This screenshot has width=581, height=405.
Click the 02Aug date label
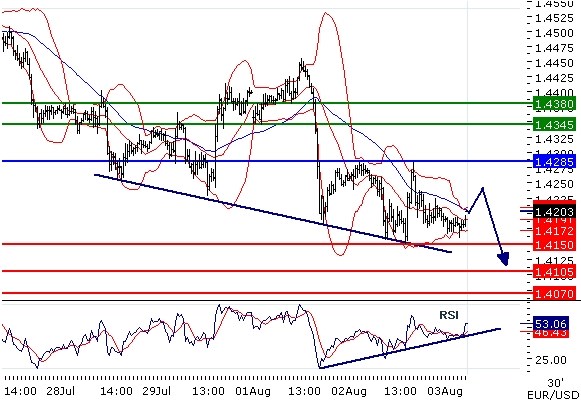pos(349,391)
